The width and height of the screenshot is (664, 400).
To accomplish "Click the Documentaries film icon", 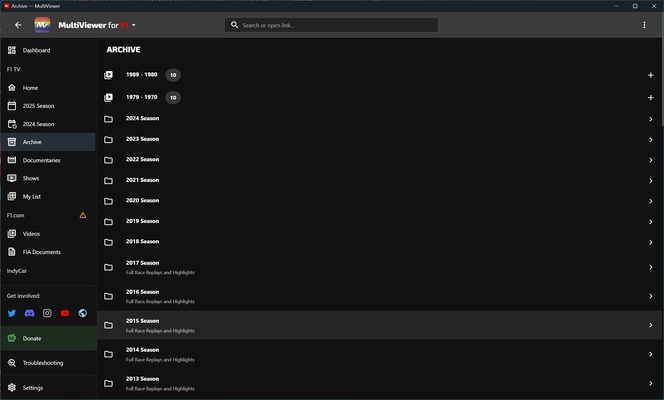I will coord(12,160).
